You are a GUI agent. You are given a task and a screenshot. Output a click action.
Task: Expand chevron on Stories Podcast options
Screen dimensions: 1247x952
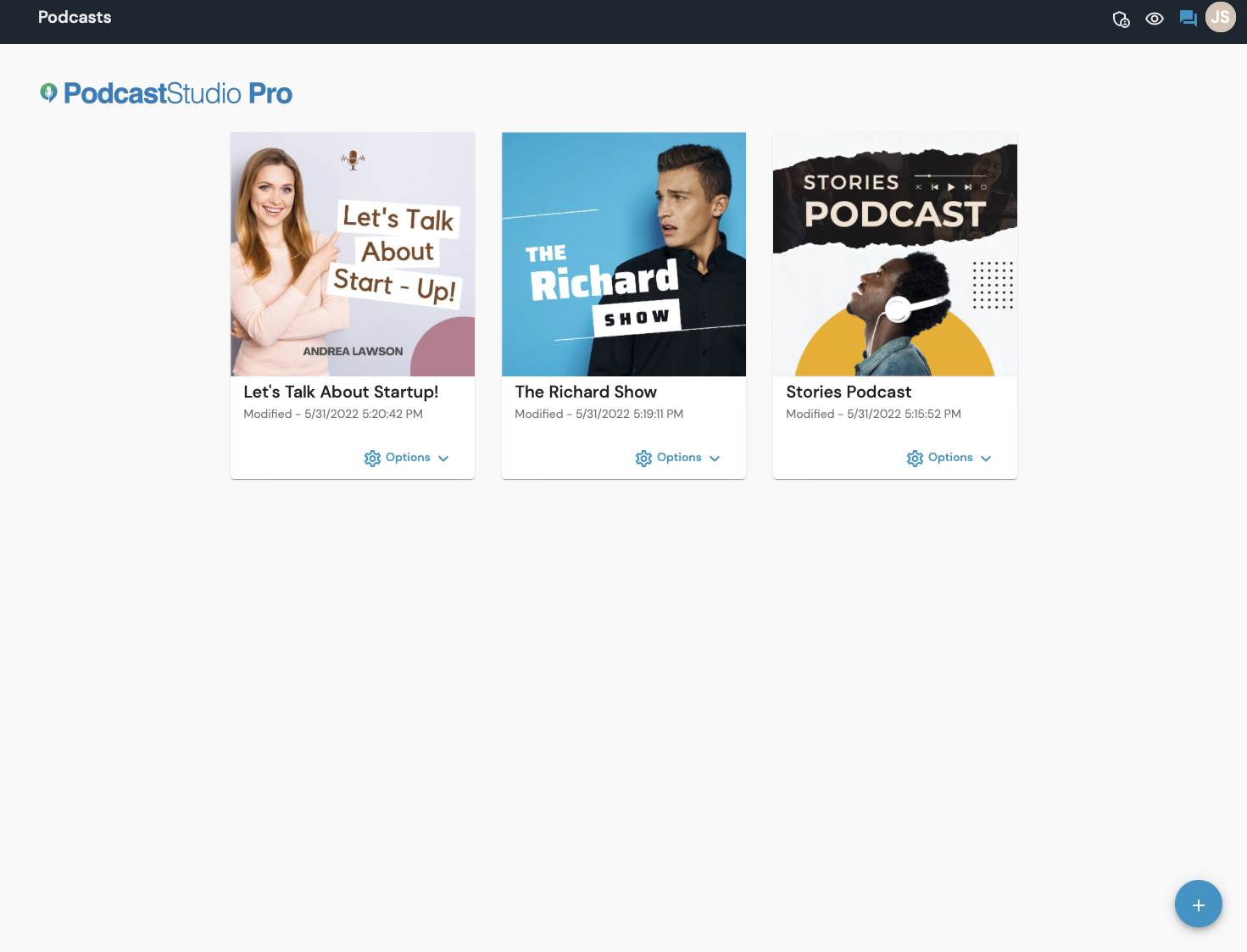point(986,459)
